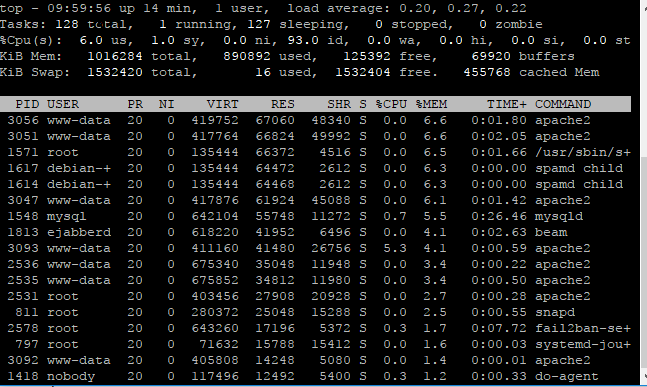Click the PID column header
This screenshot has height=387, width=647.
click(27, 104)
